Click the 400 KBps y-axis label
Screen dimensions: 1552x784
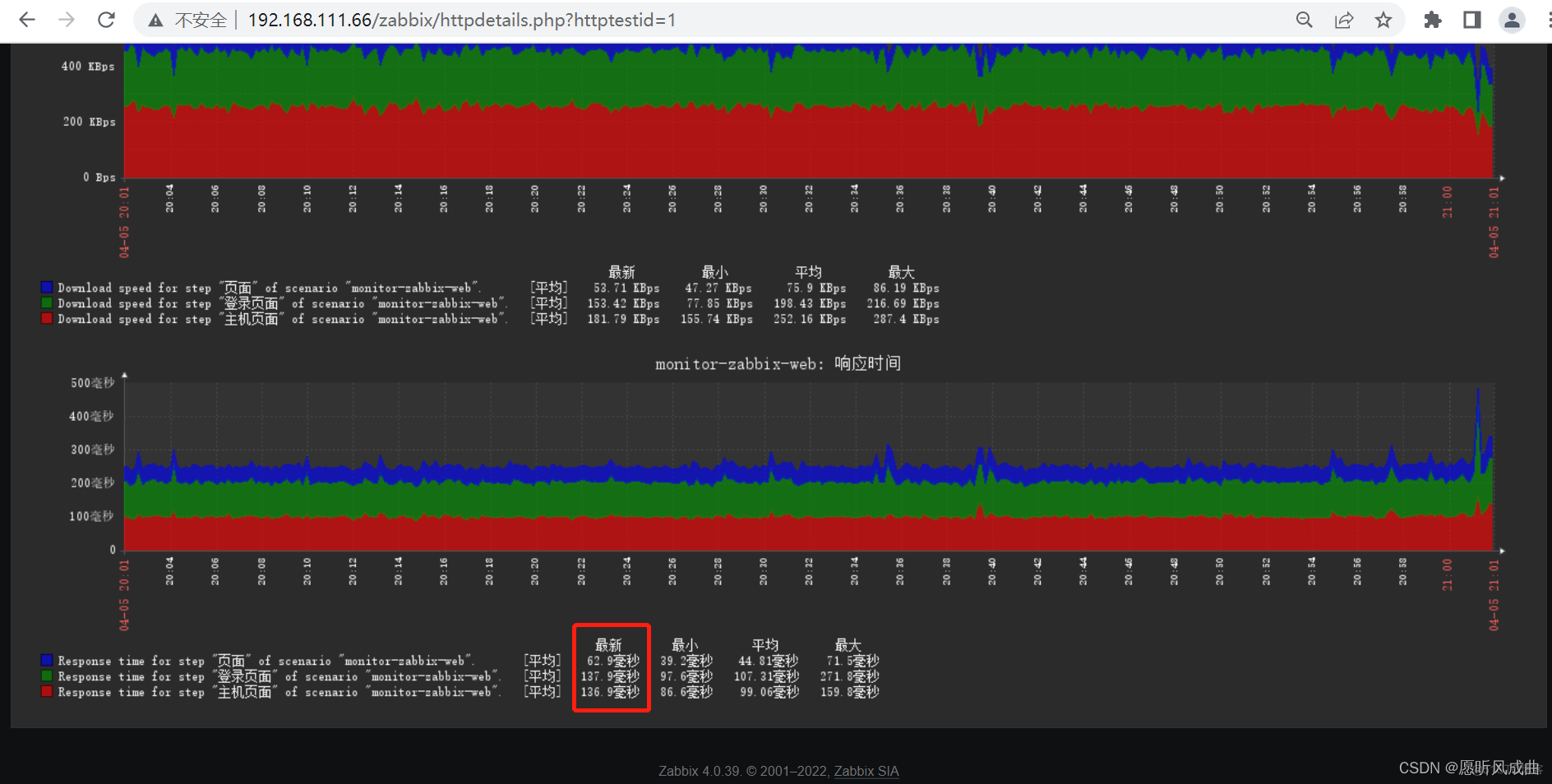88,67
